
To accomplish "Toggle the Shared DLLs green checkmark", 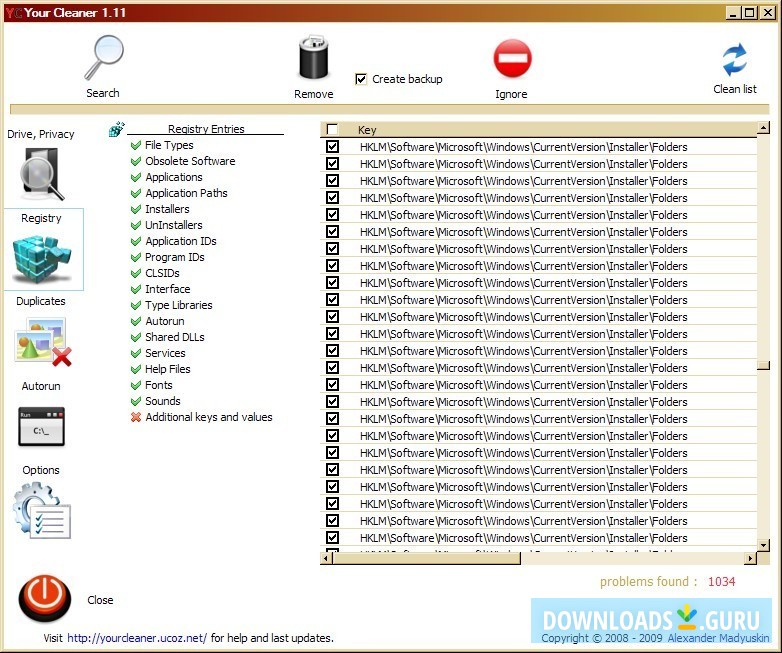I will tap(136, 337).
